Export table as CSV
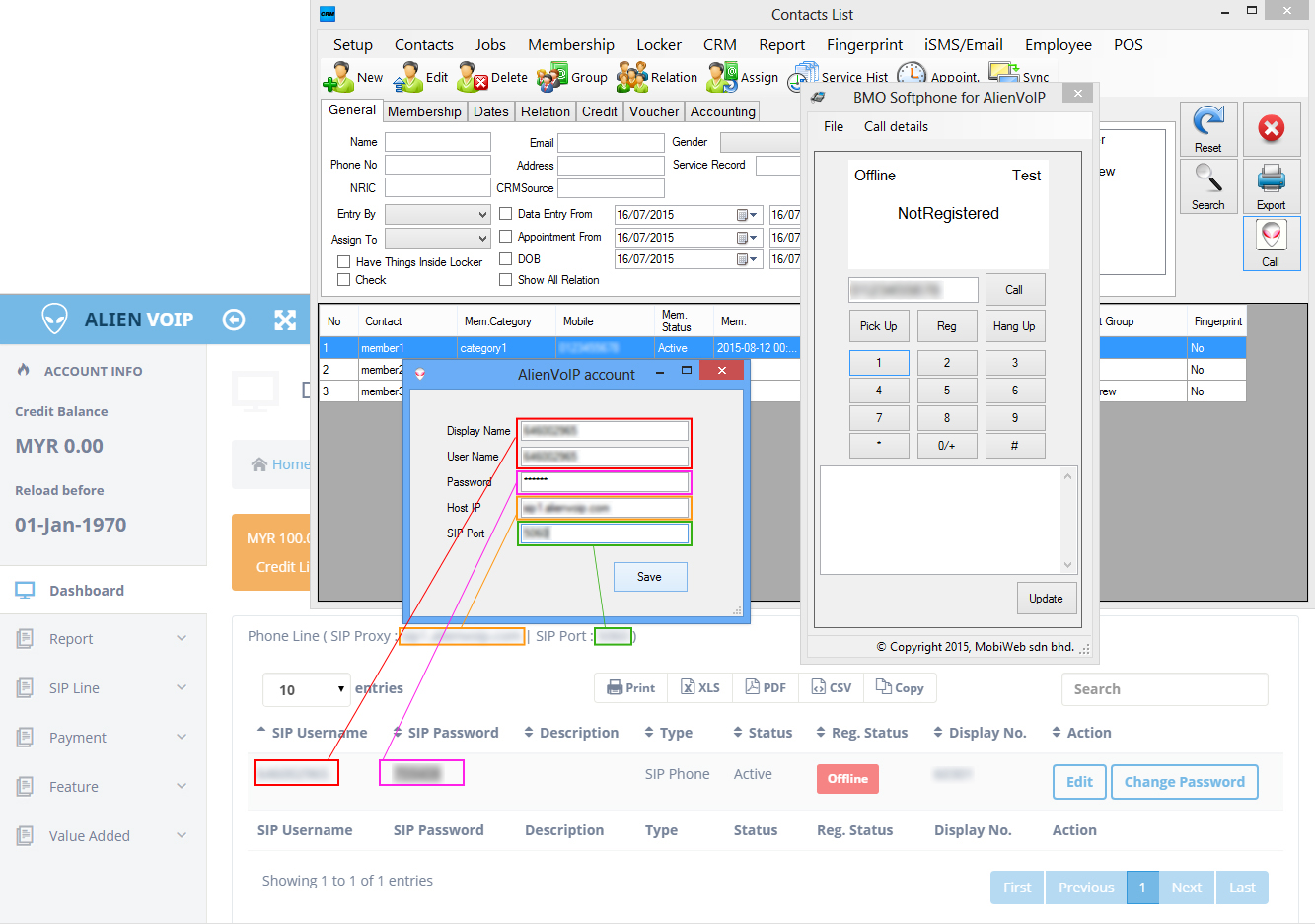1315x924 pixels. (832, 688)
